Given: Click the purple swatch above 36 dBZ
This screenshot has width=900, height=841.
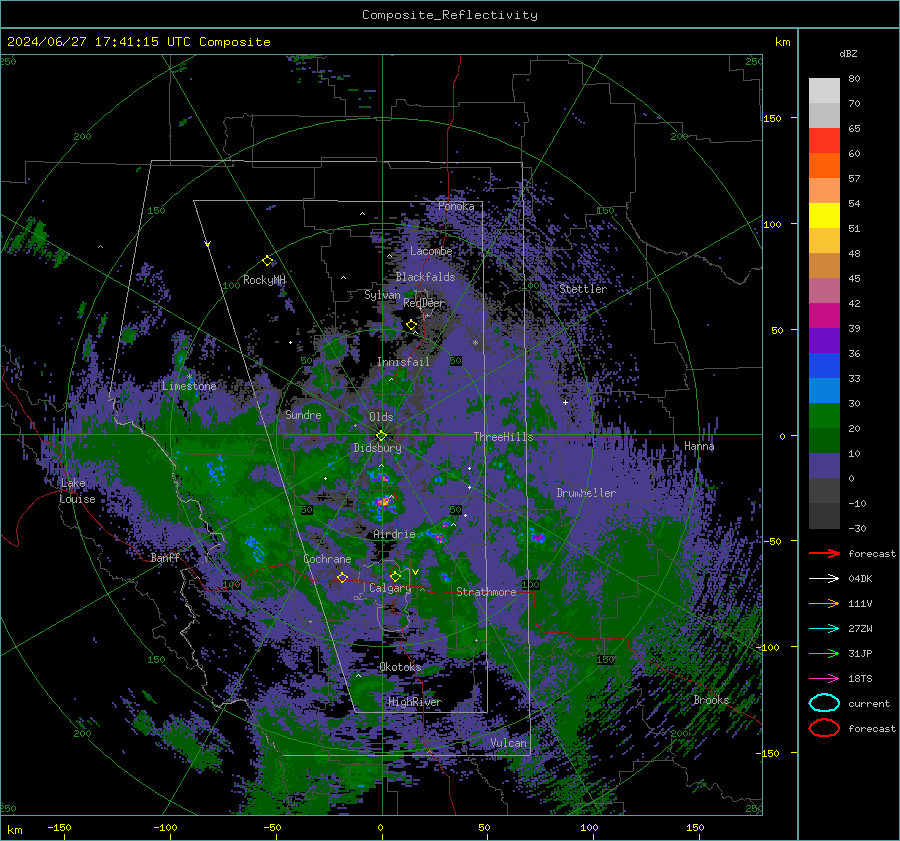Looking at the screenshot, I should click(824, 341).
